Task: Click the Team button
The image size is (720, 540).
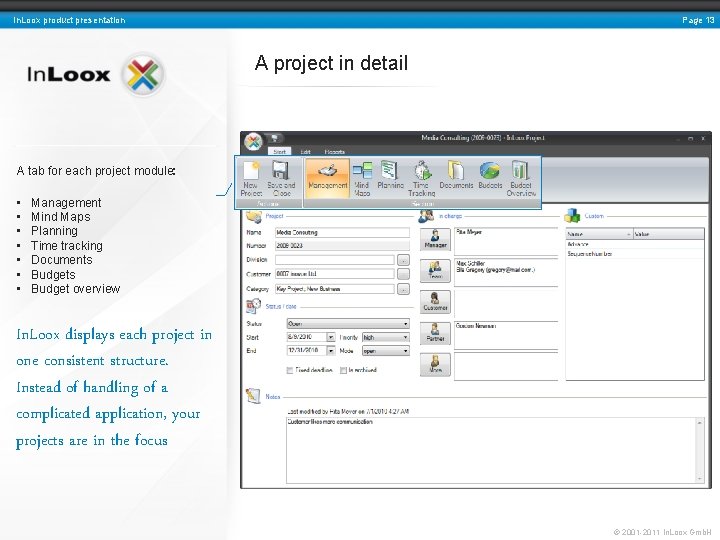Action: click(435, 270)
